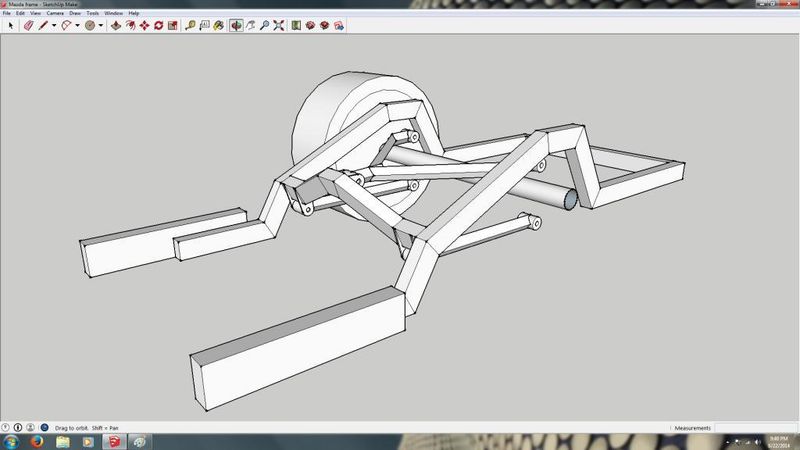
Task: Activate the Push/Pull tool
Action: tap(116, 24)
